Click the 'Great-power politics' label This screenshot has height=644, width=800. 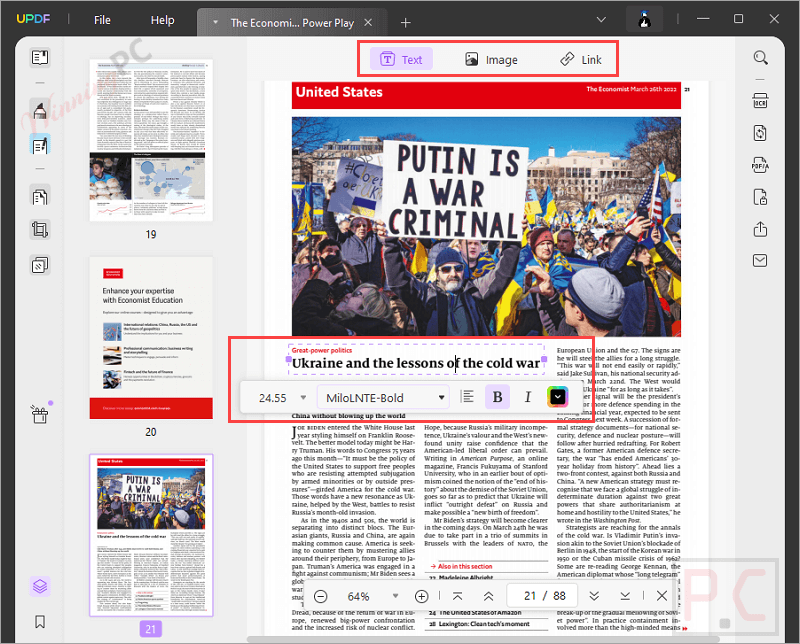pyautogui.click(x=322, y=350)
